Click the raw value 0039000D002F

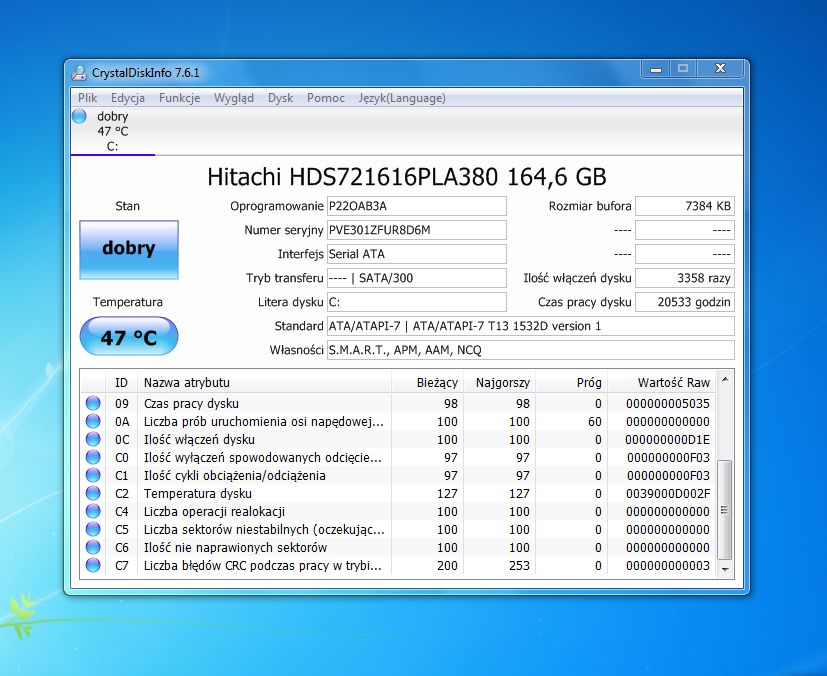668,493
